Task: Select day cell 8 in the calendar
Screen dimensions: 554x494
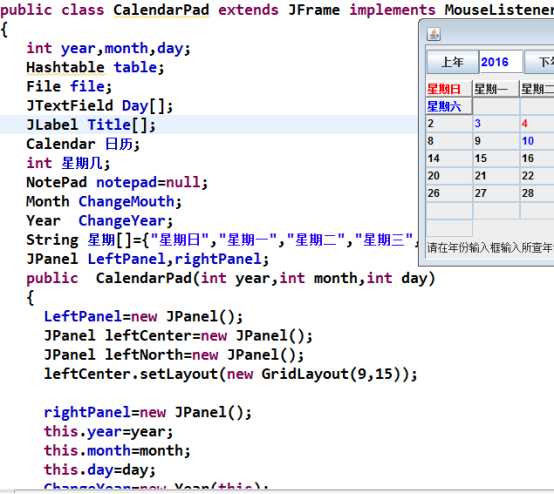Action: [449, 141]
